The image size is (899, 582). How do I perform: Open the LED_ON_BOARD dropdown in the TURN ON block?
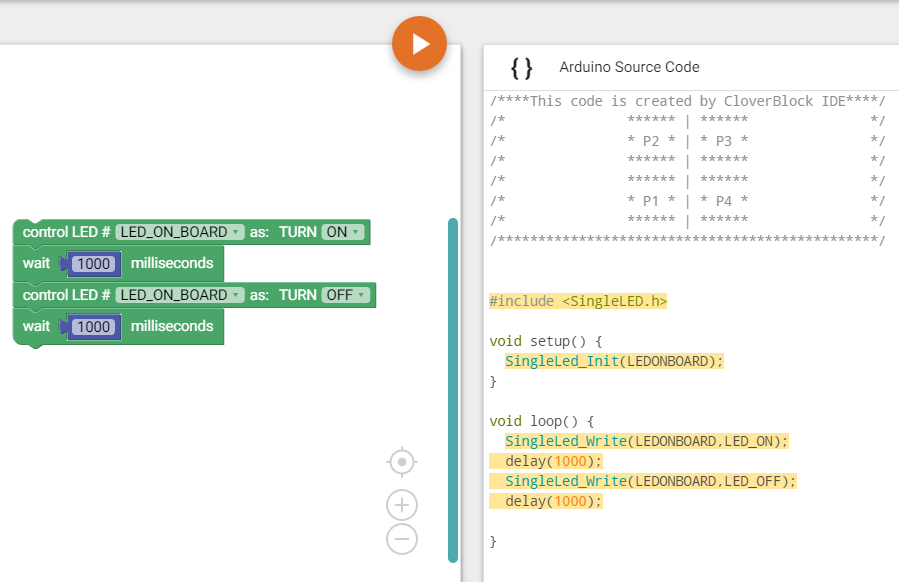click(180, 232)
